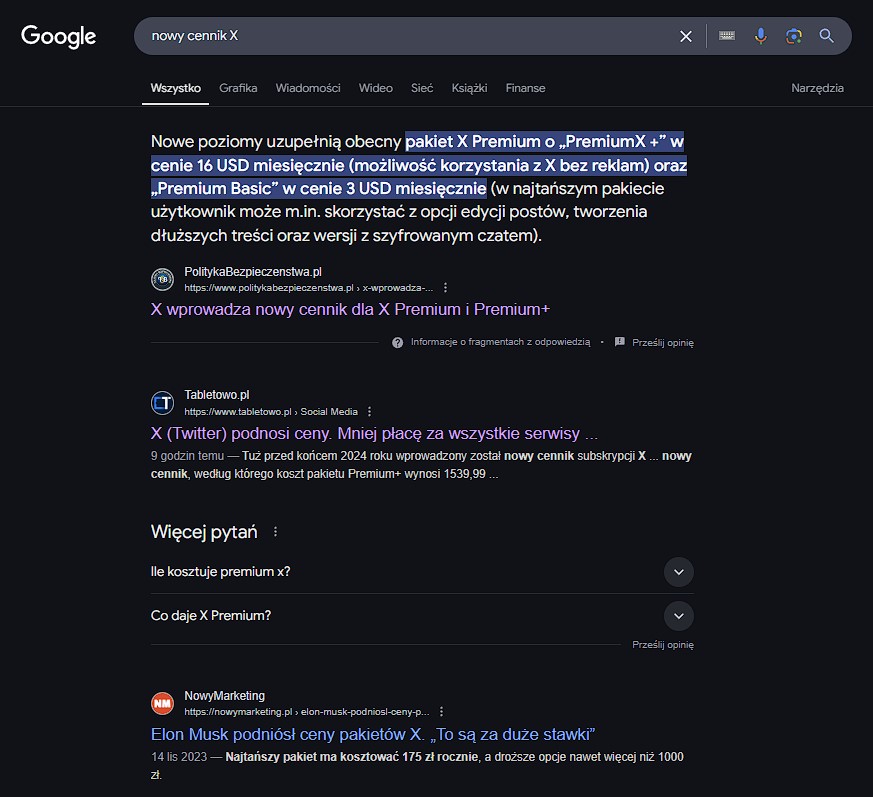Image resolution: width=873 pixels, height=797 pixels.
Task: Click the Google logo
Action: (58, 37)
